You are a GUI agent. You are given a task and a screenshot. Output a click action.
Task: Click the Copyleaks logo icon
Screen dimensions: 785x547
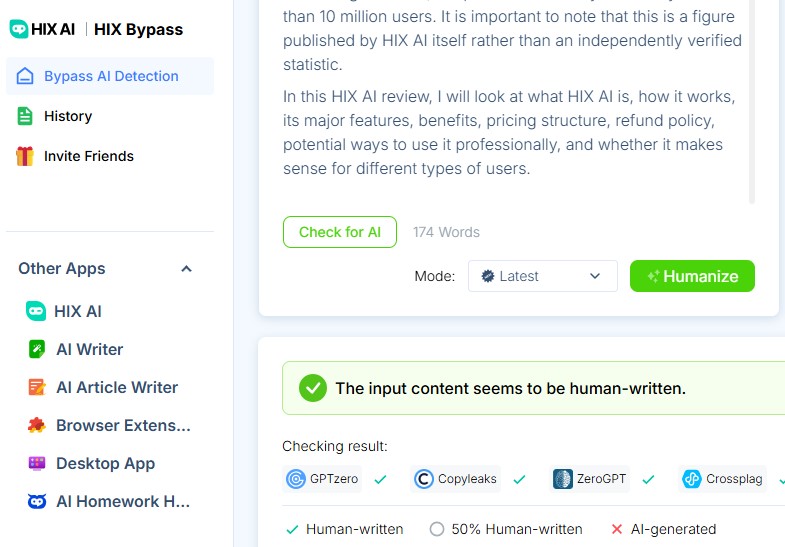tap(424, 479)
